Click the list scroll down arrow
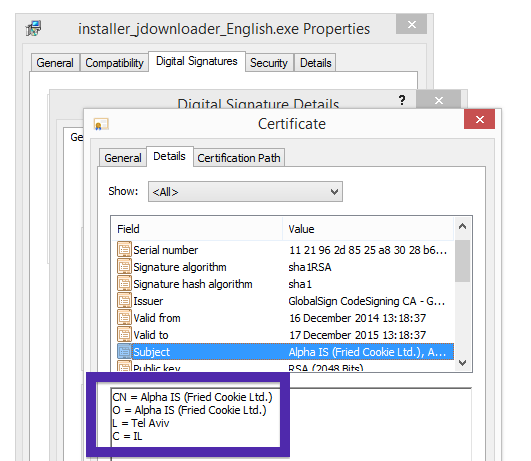 (463, 363)
